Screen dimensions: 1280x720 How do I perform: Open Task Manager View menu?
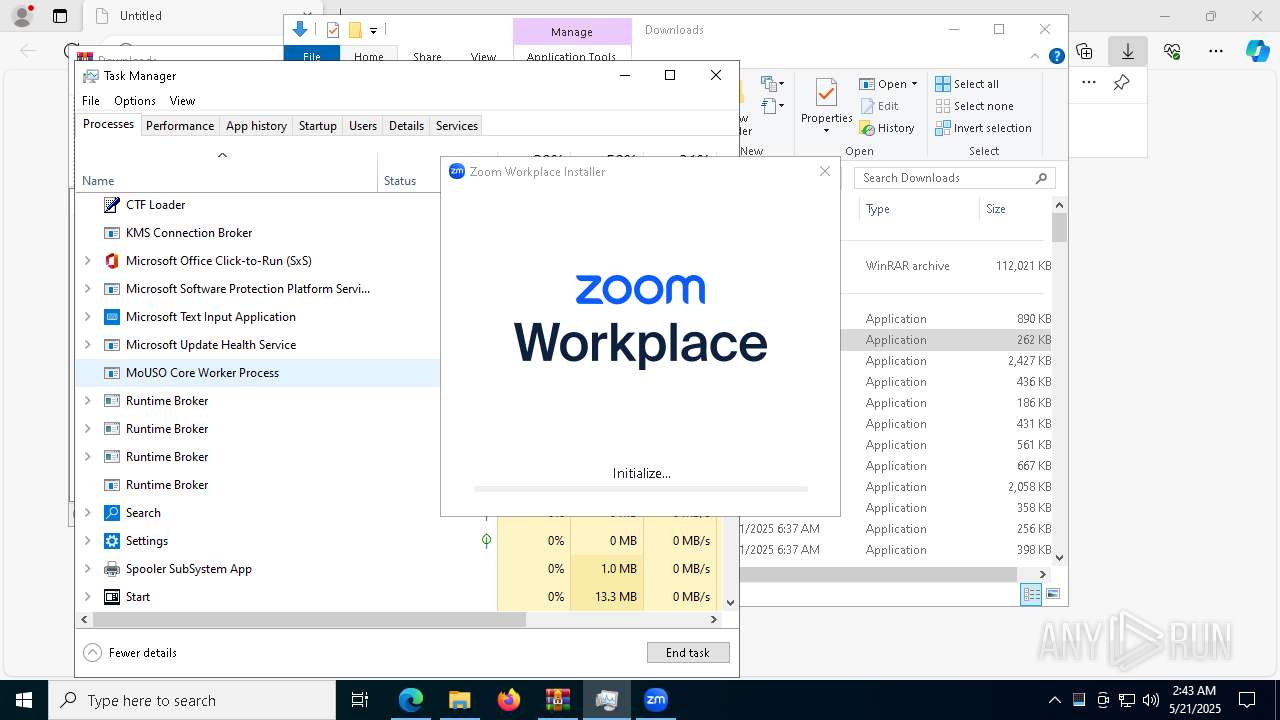(x=182, y=100)
